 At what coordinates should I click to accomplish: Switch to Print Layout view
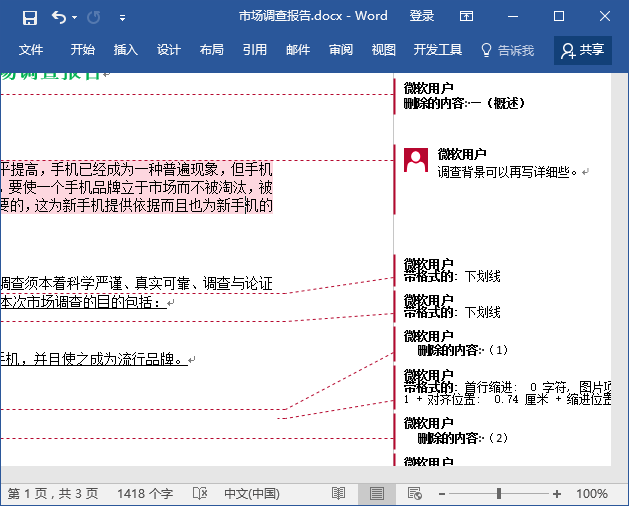377,493
